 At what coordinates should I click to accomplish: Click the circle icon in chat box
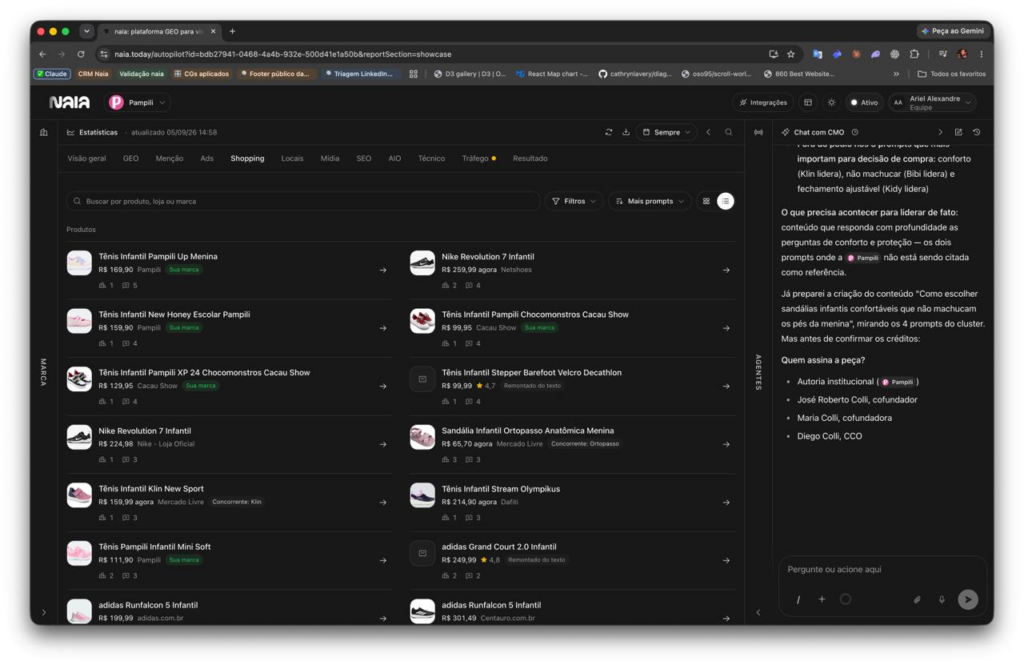846,599
